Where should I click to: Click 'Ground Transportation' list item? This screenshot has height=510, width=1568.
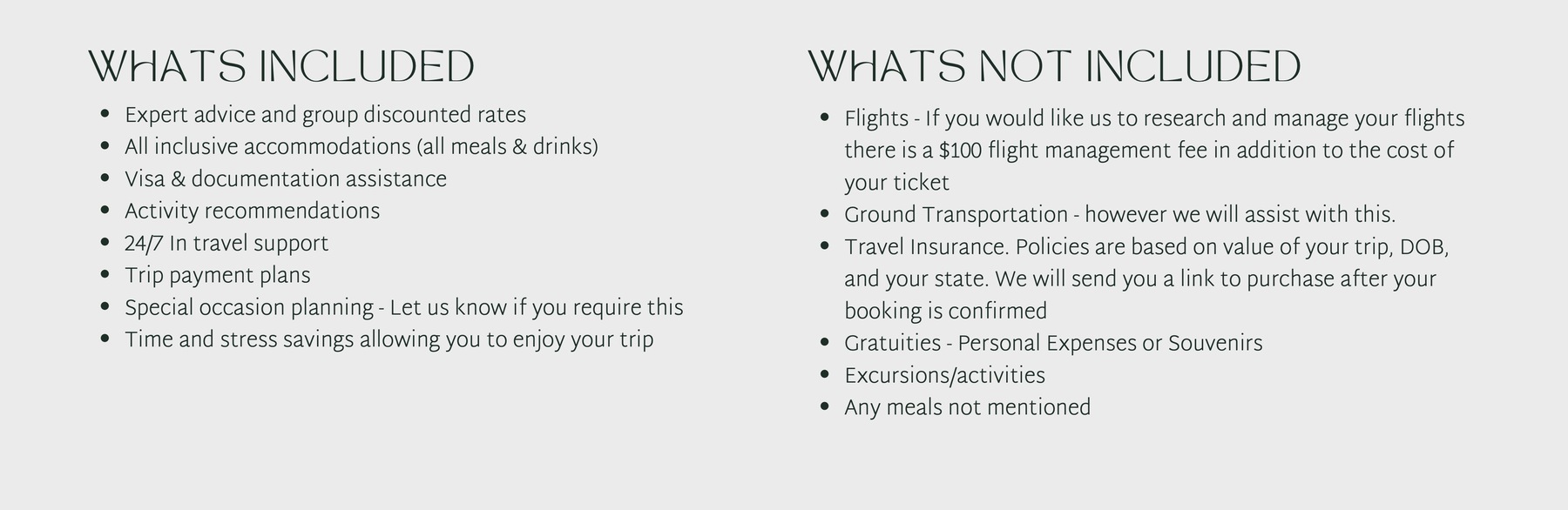(1119, 215)
